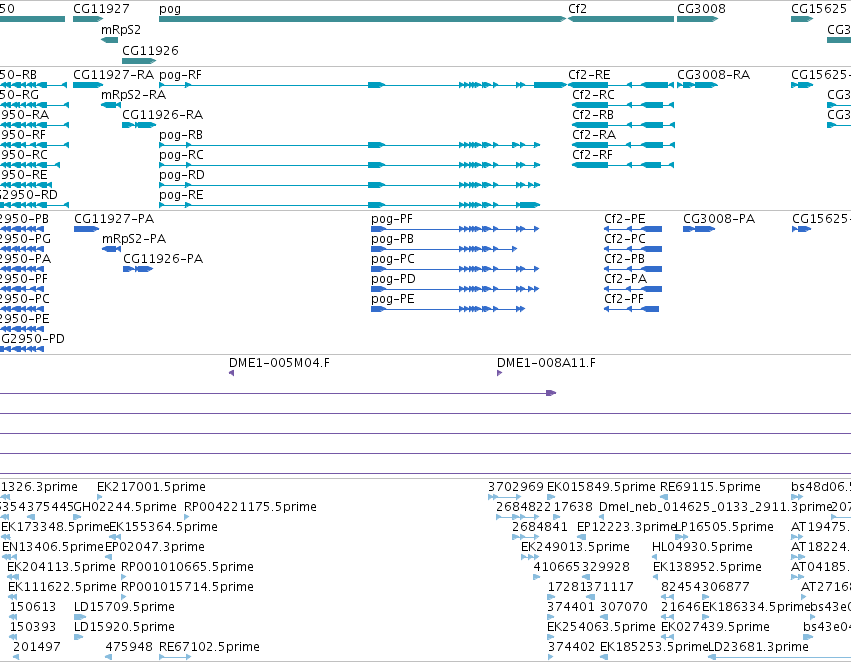Select the CG11927 gene feature
This screenshot has height=662, width=851.
click(x=88, y=19)
